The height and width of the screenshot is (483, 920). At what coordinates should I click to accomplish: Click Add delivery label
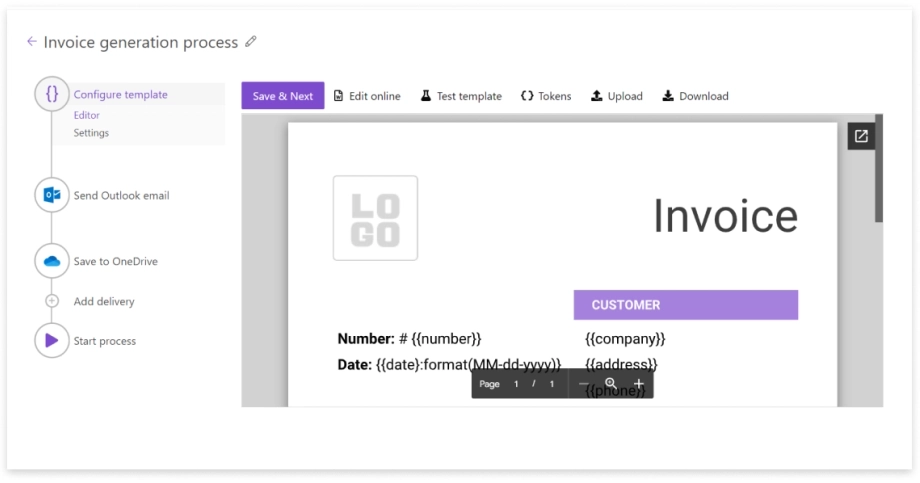[104, 301]
